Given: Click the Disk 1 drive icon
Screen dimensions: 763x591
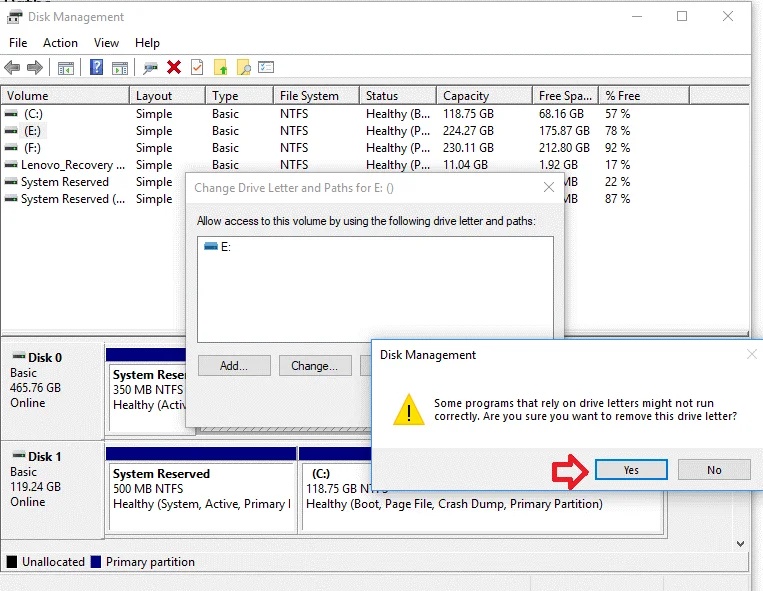Looking at the screenshot, I should [x=18, y=455].
